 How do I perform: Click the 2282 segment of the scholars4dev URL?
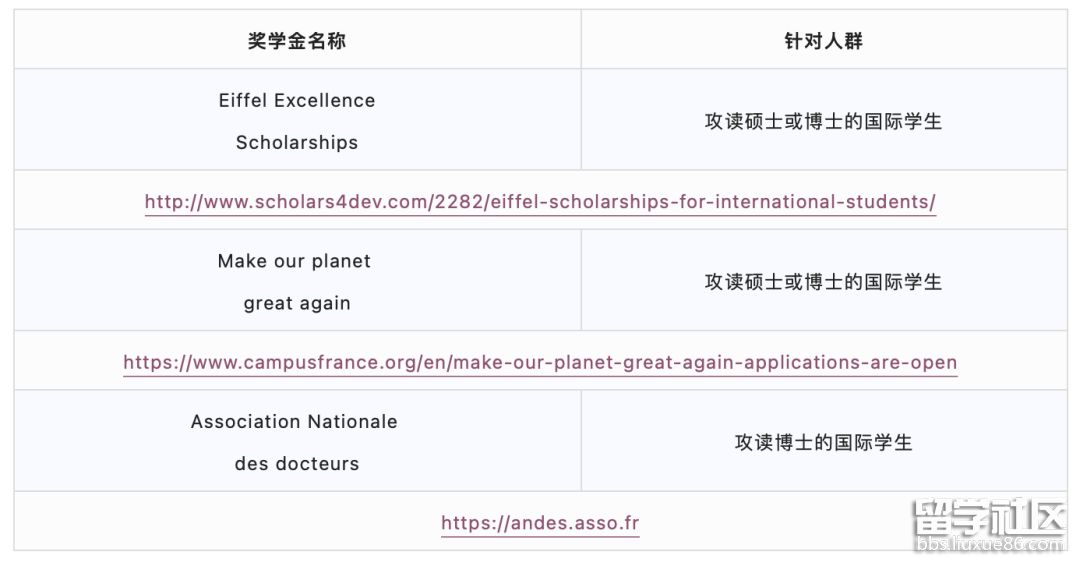pyautogui.click(x=459, y=202)
